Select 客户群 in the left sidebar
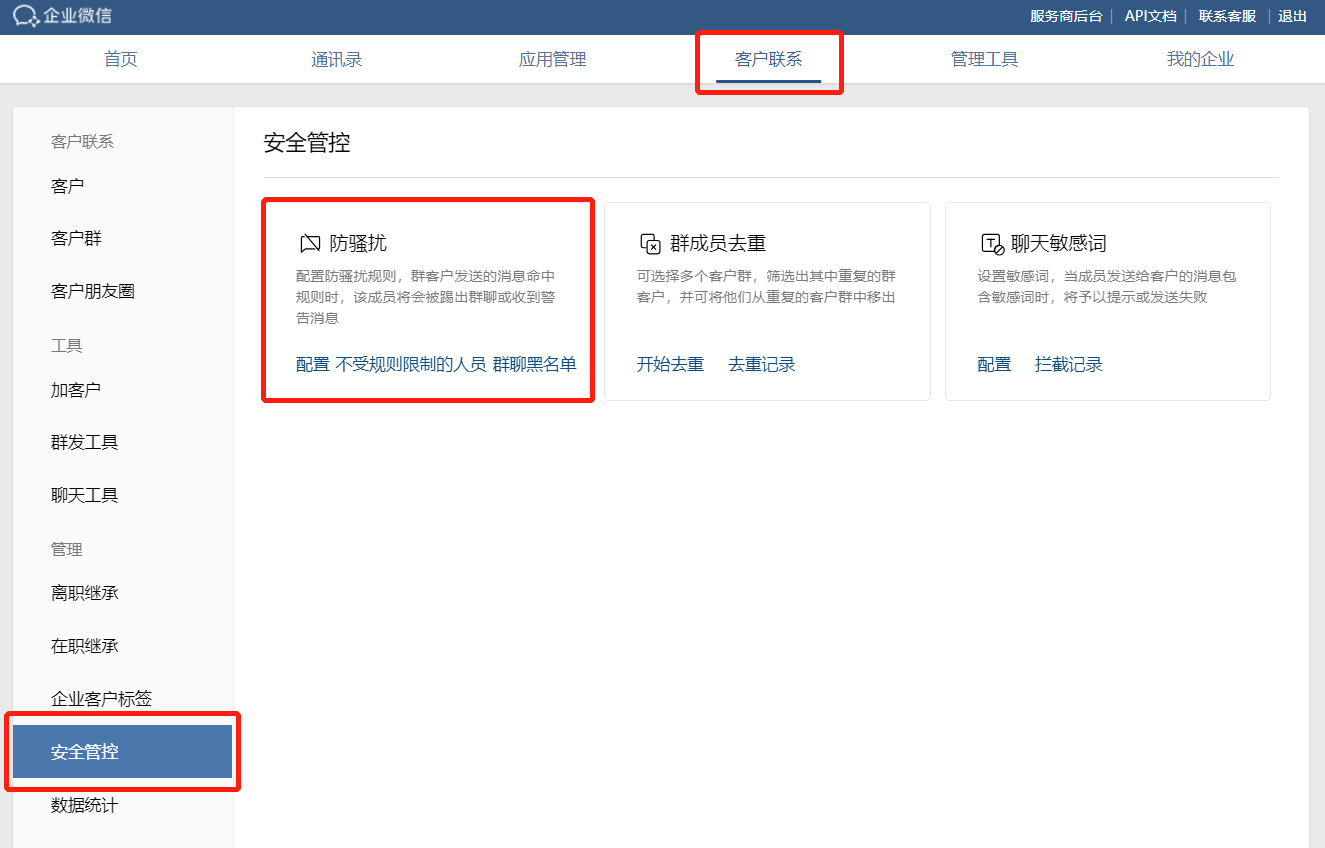 76,239
